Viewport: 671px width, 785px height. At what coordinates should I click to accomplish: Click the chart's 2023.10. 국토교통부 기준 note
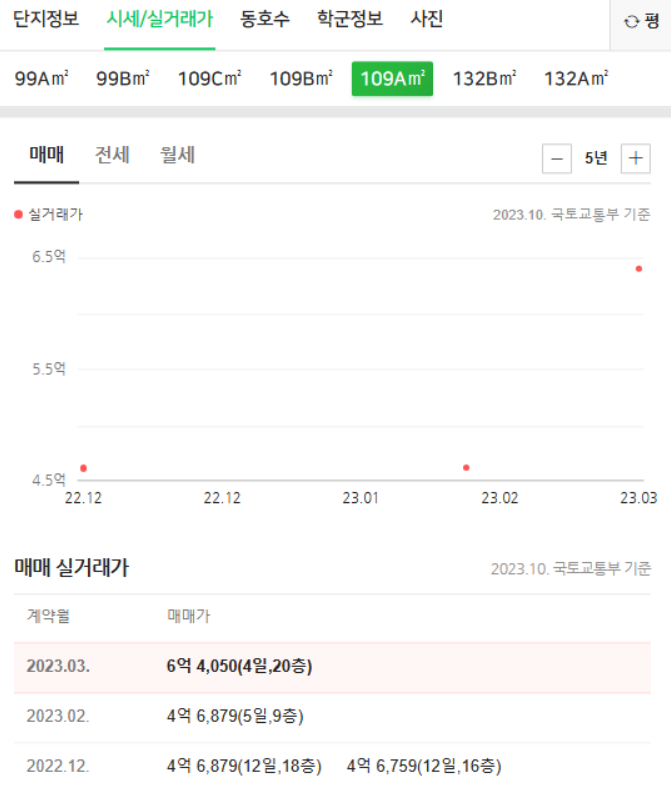click(571, 215)
